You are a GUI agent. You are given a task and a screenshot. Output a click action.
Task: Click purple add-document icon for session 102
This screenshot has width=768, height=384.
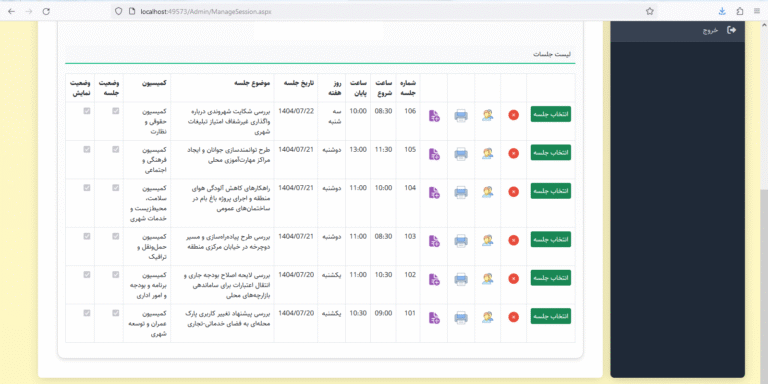(434, 279)
